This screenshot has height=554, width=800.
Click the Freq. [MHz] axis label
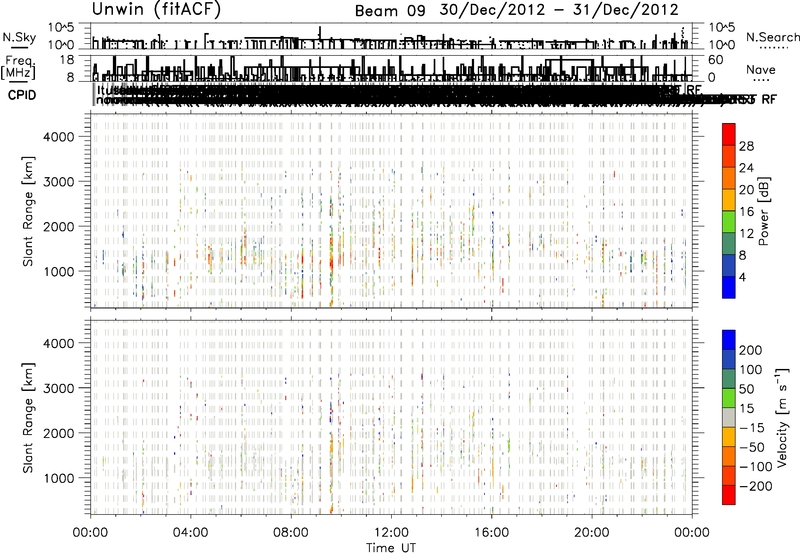click(19, 68)
